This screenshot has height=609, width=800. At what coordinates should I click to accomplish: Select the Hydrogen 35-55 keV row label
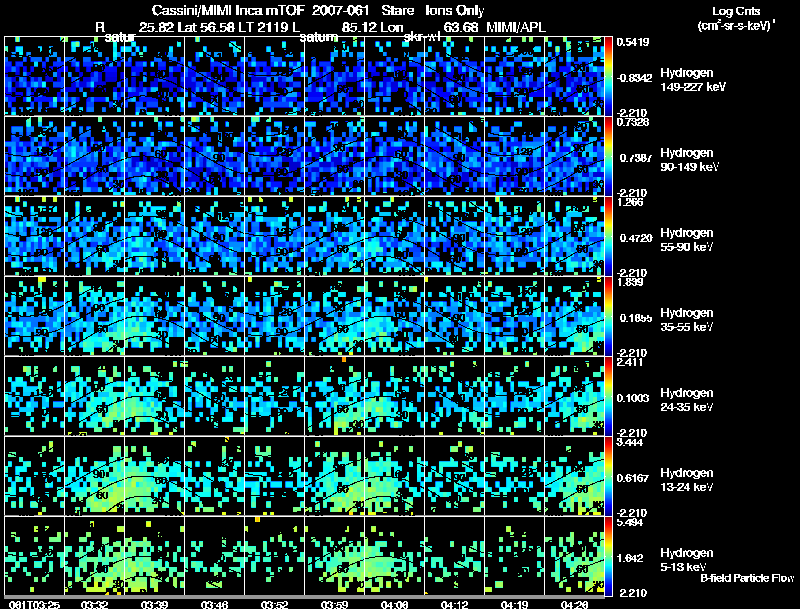click(x=687, y=320)
